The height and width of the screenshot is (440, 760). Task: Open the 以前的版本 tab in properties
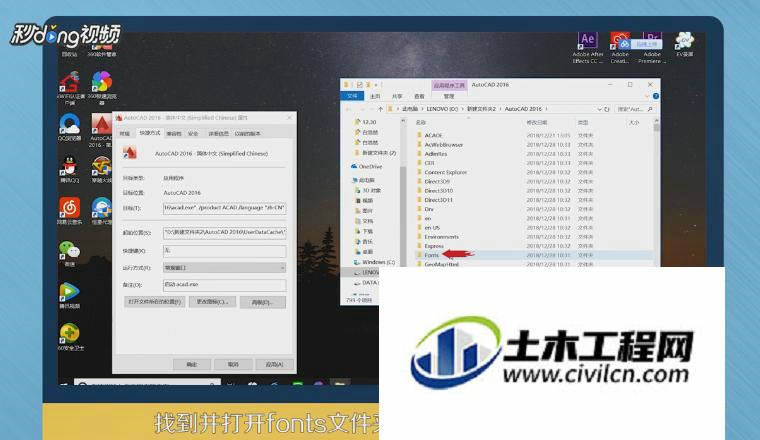[x=247, y=133]
